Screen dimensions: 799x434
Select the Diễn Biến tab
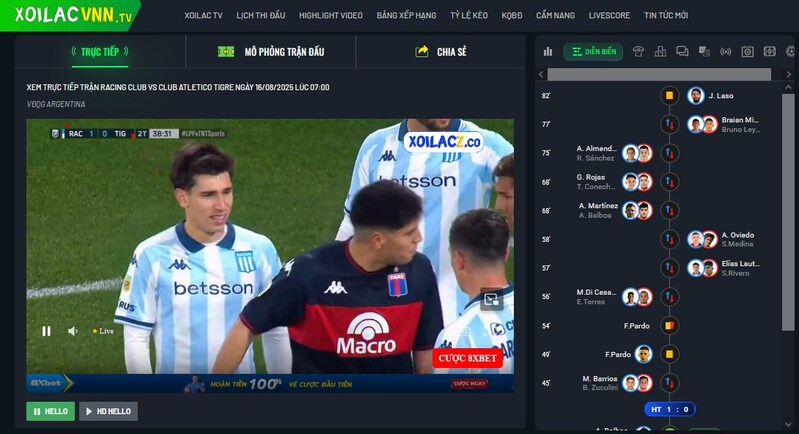[x=593, y=51]
